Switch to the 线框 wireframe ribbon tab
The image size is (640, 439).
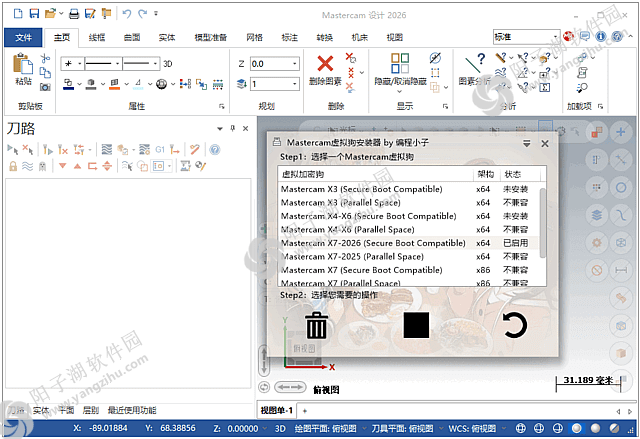[x=97, y=38]
